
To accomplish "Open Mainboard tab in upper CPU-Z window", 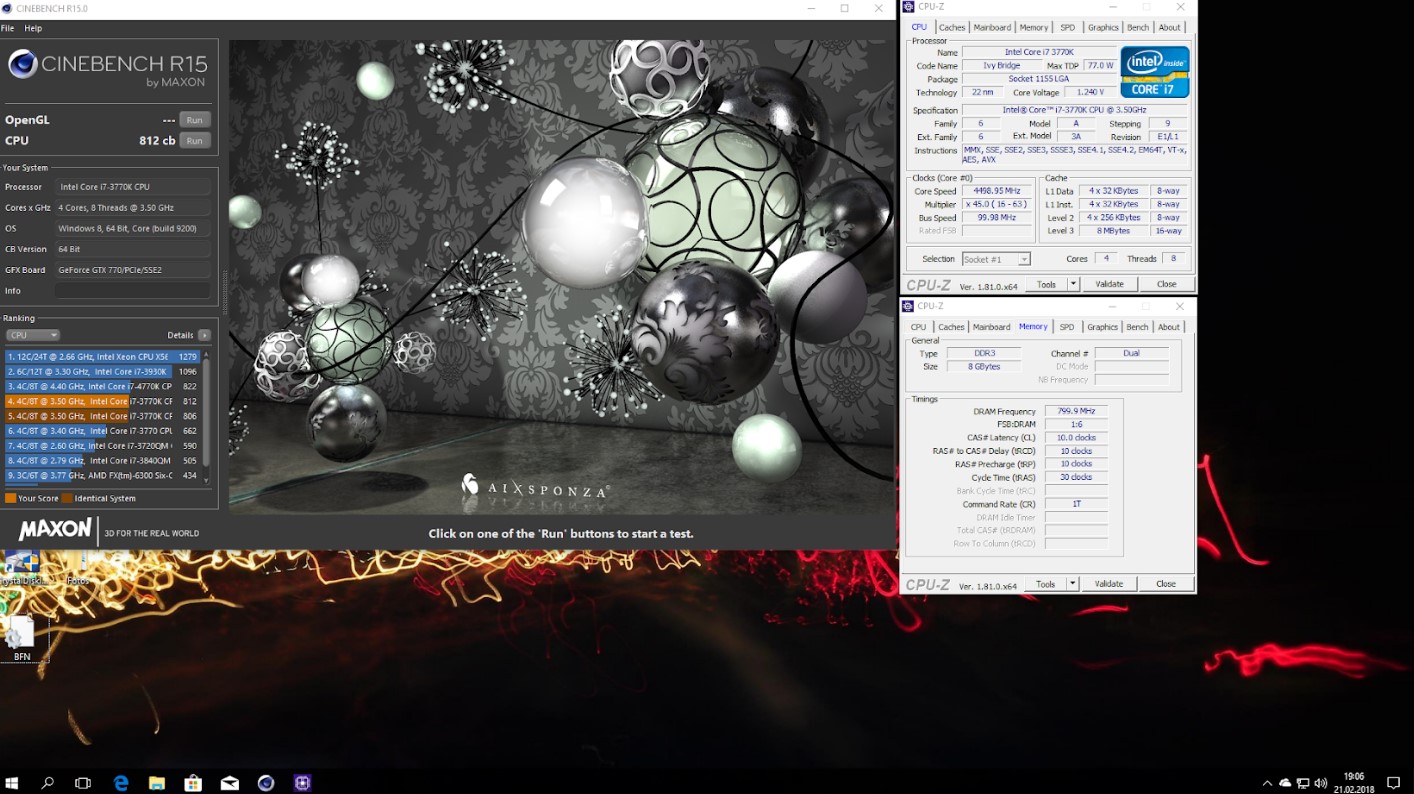I will coord(992,27).
